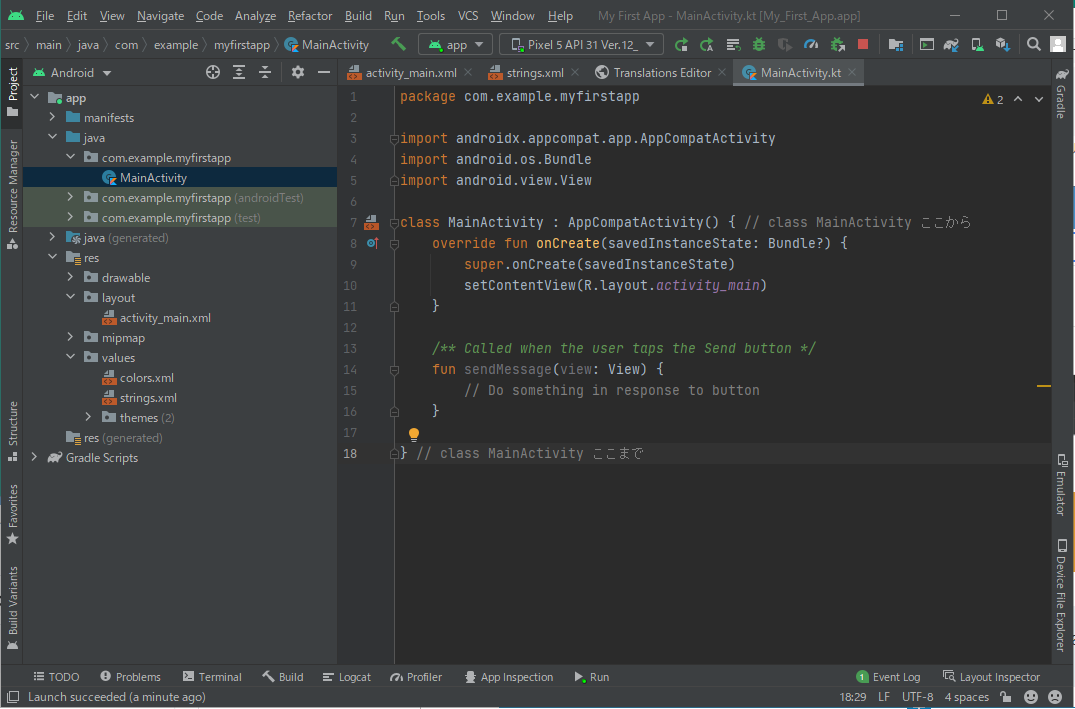Image resolution: width=1075 pixels, height=709 pixels.
Task: Expand the Gradle Scripts tree node
Action: point(35,458)
